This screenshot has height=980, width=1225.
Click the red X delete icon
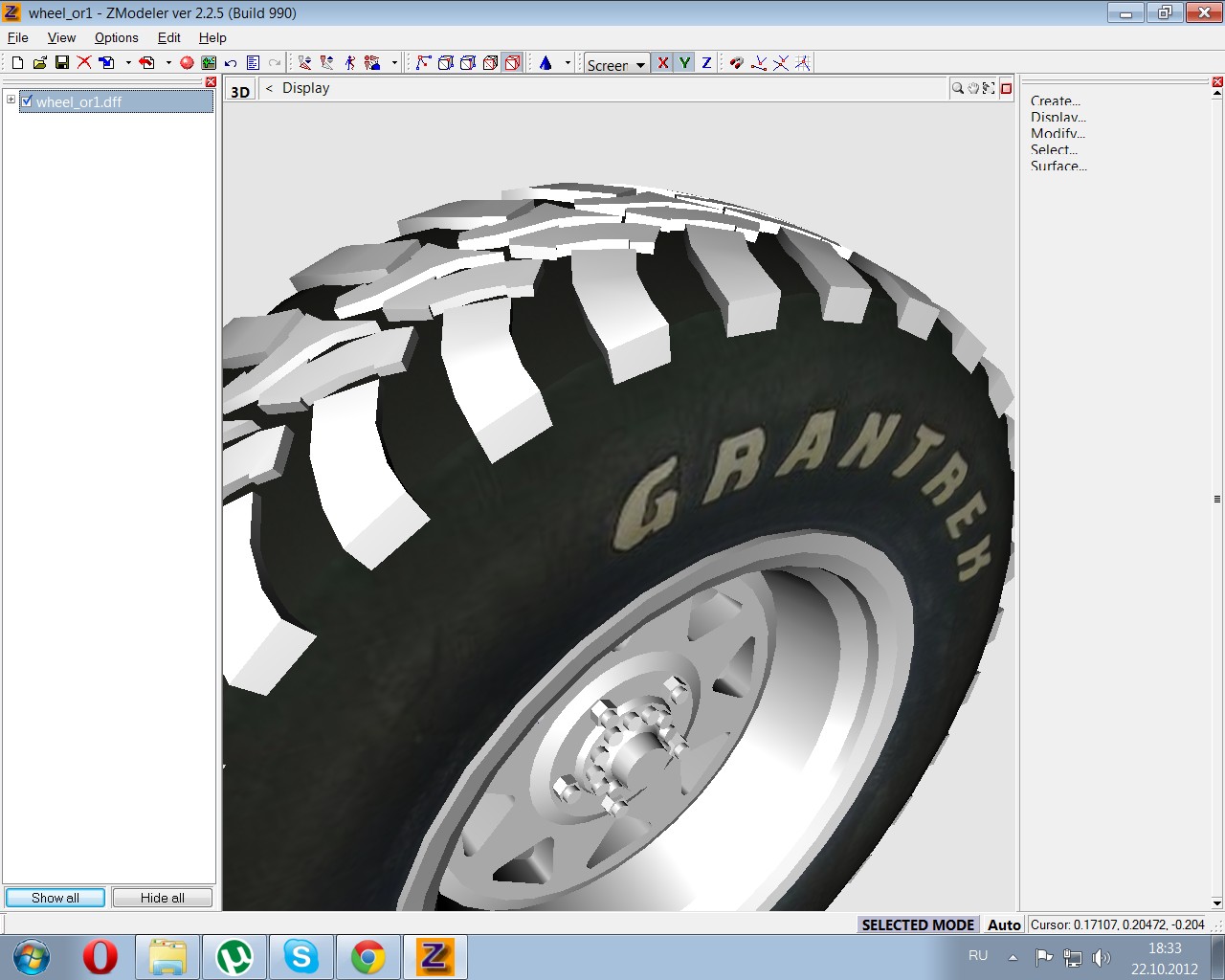click(x=84, y=63)
